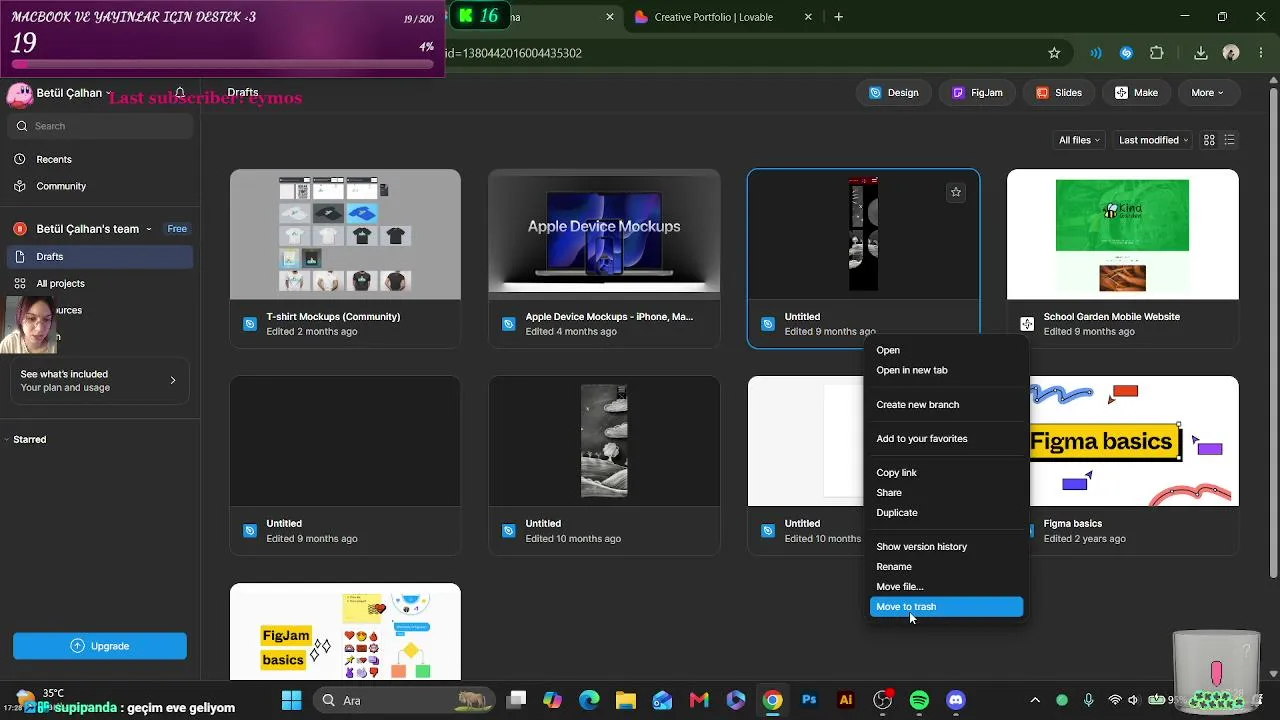Screen dimensions: 1280x720
Task: Open Figma notifications bell
Action: pos(180,93)
